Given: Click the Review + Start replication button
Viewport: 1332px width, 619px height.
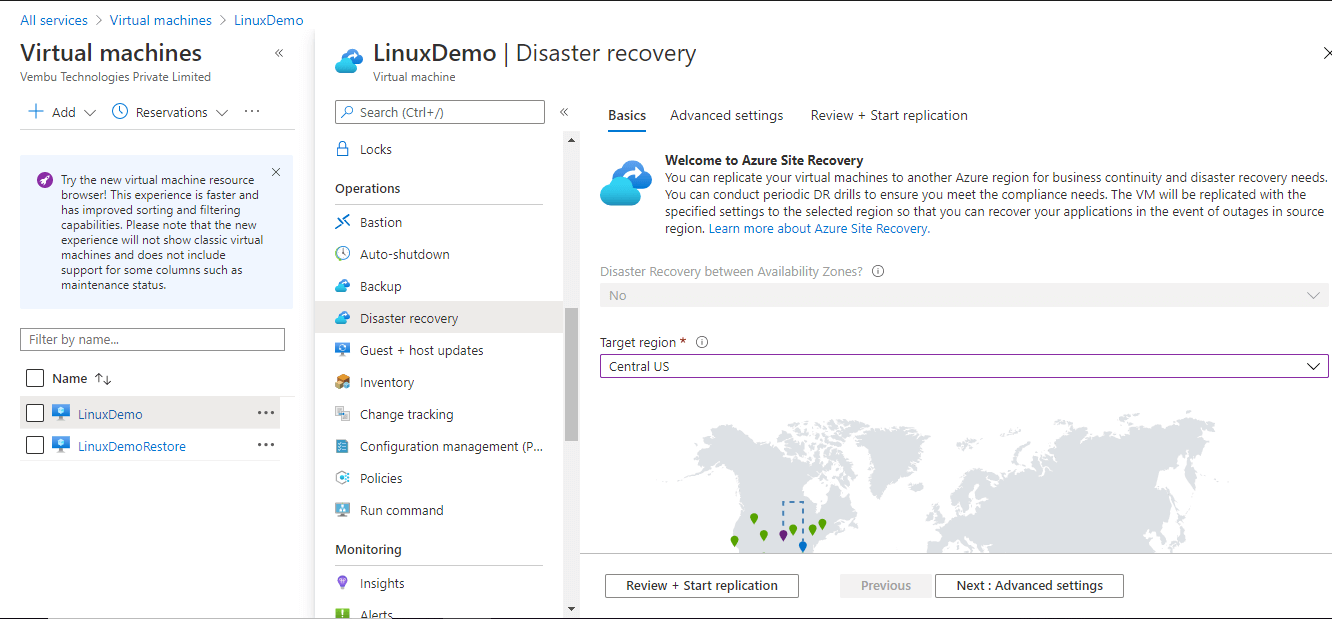Looking at the screenshot, I should click(702, 586).
